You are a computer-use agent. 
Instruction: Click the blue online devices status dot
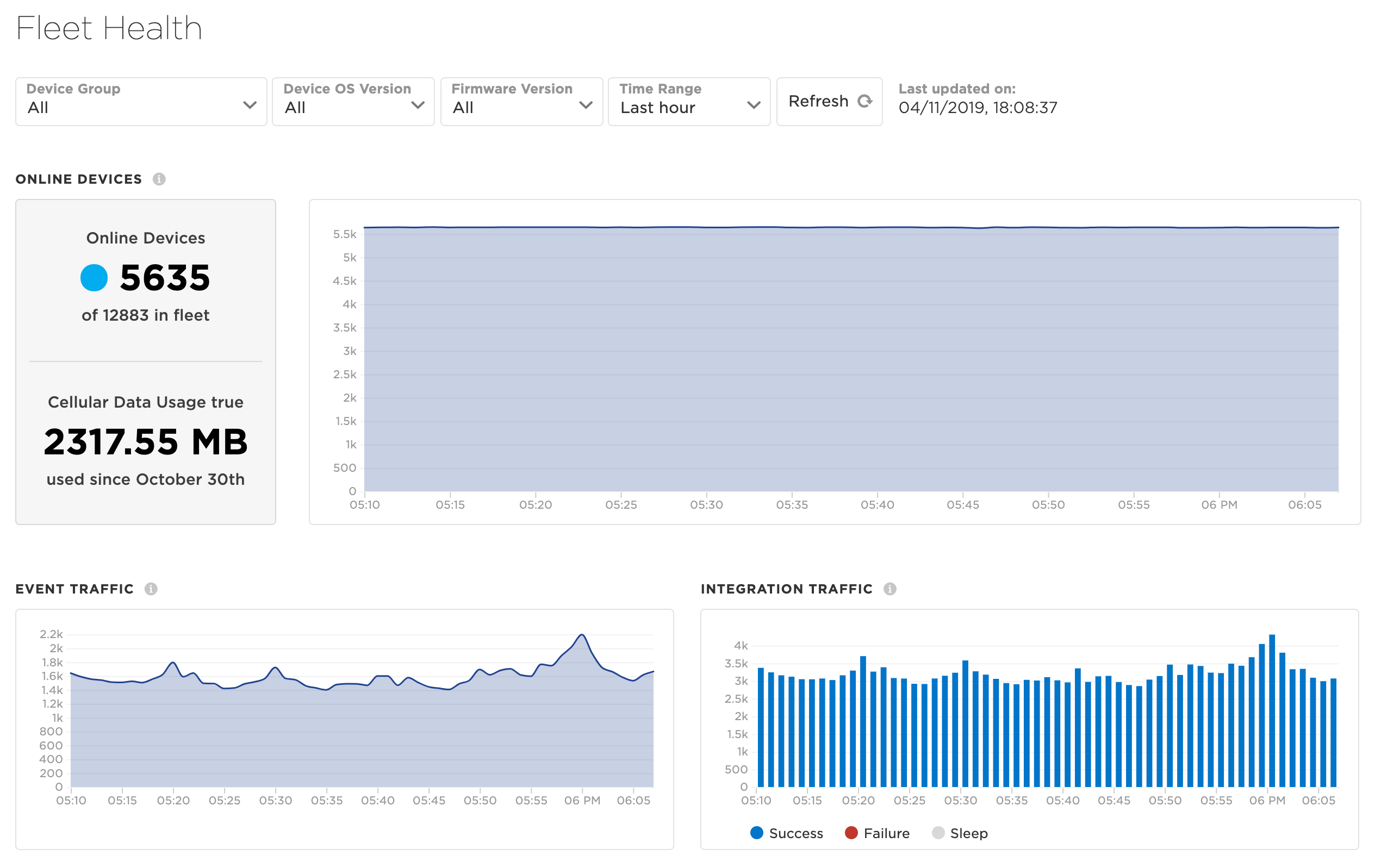[x=94, y=278]
